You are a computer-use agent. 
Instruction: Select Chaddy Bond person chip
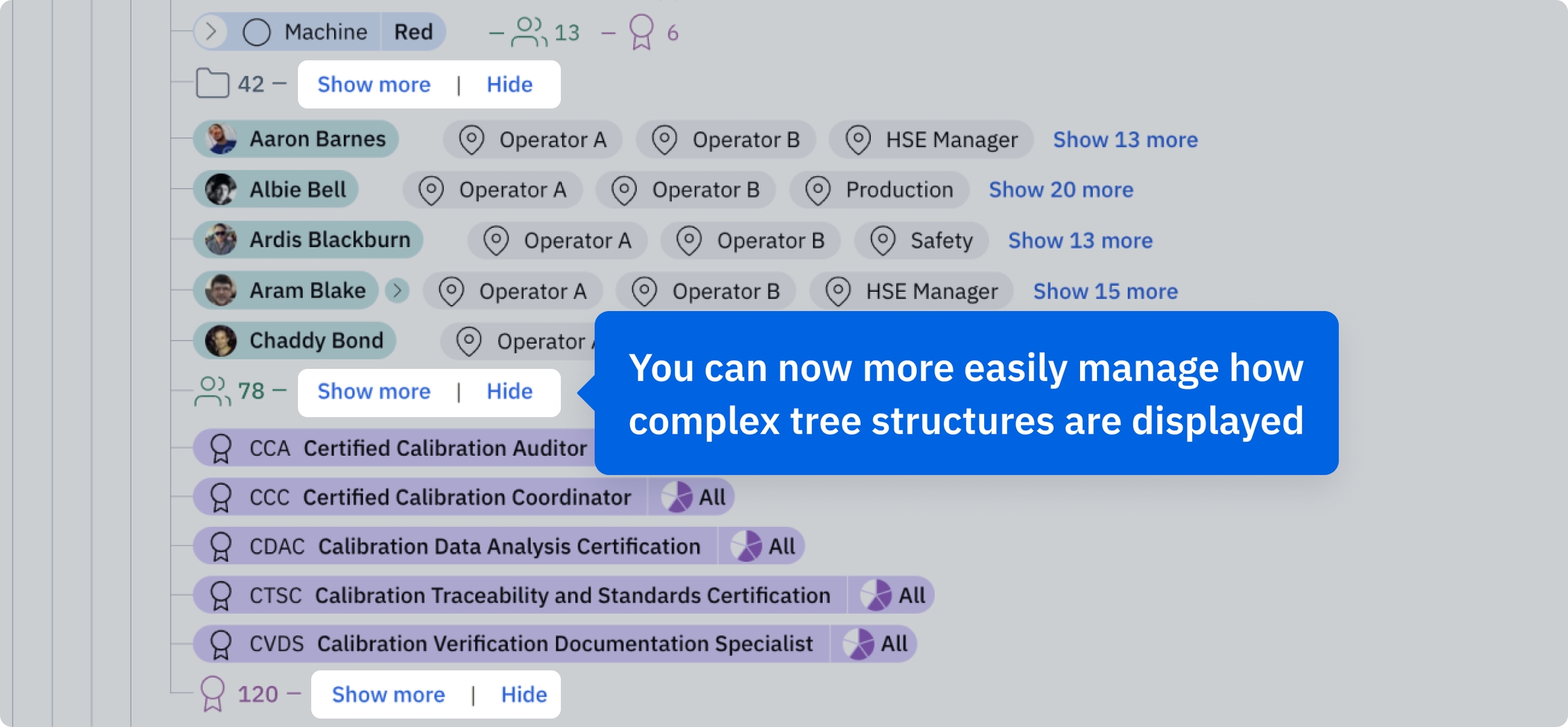[x=295, y=340]
